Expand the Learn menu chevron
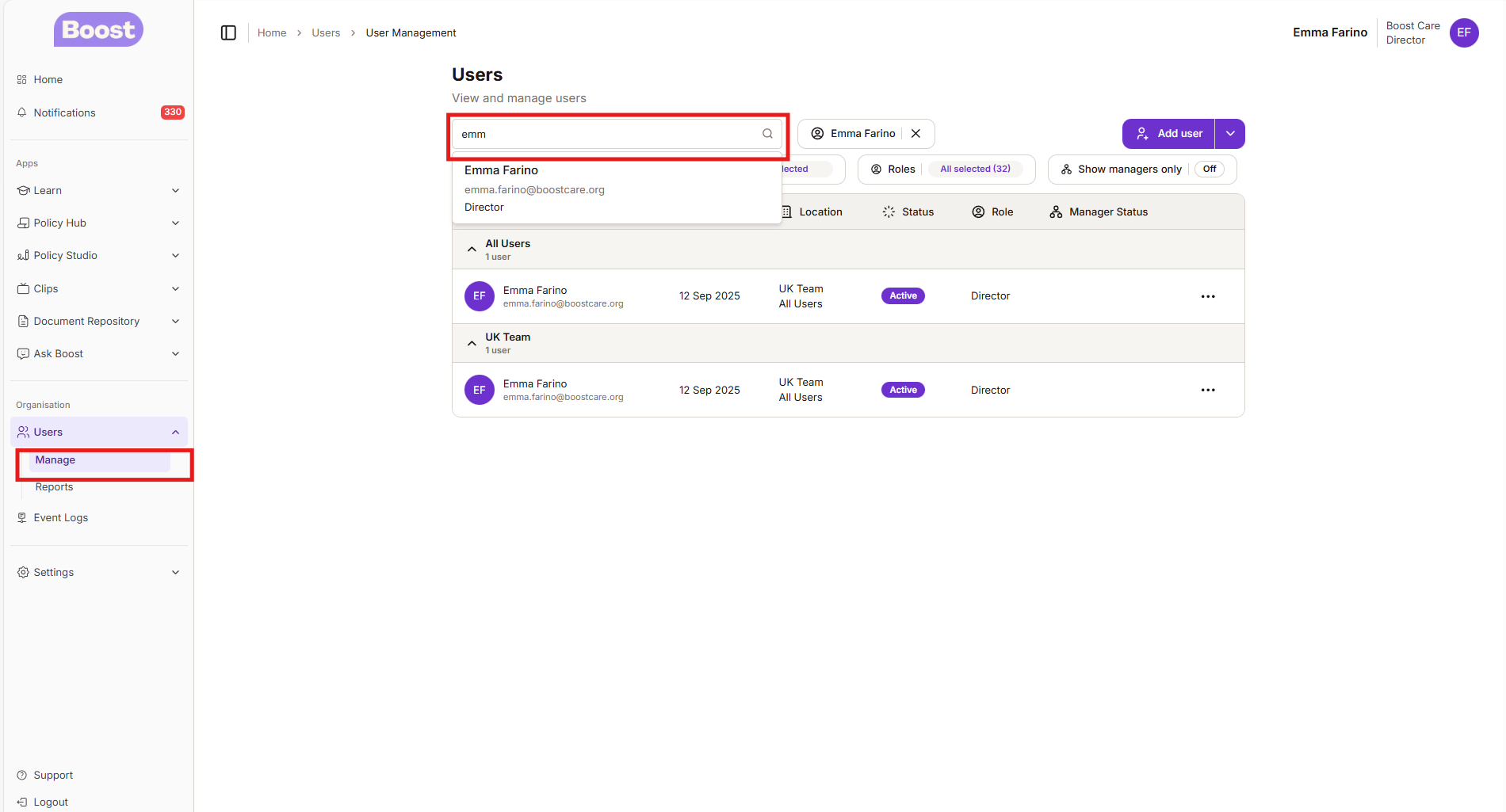 click(x=175, y=190)
